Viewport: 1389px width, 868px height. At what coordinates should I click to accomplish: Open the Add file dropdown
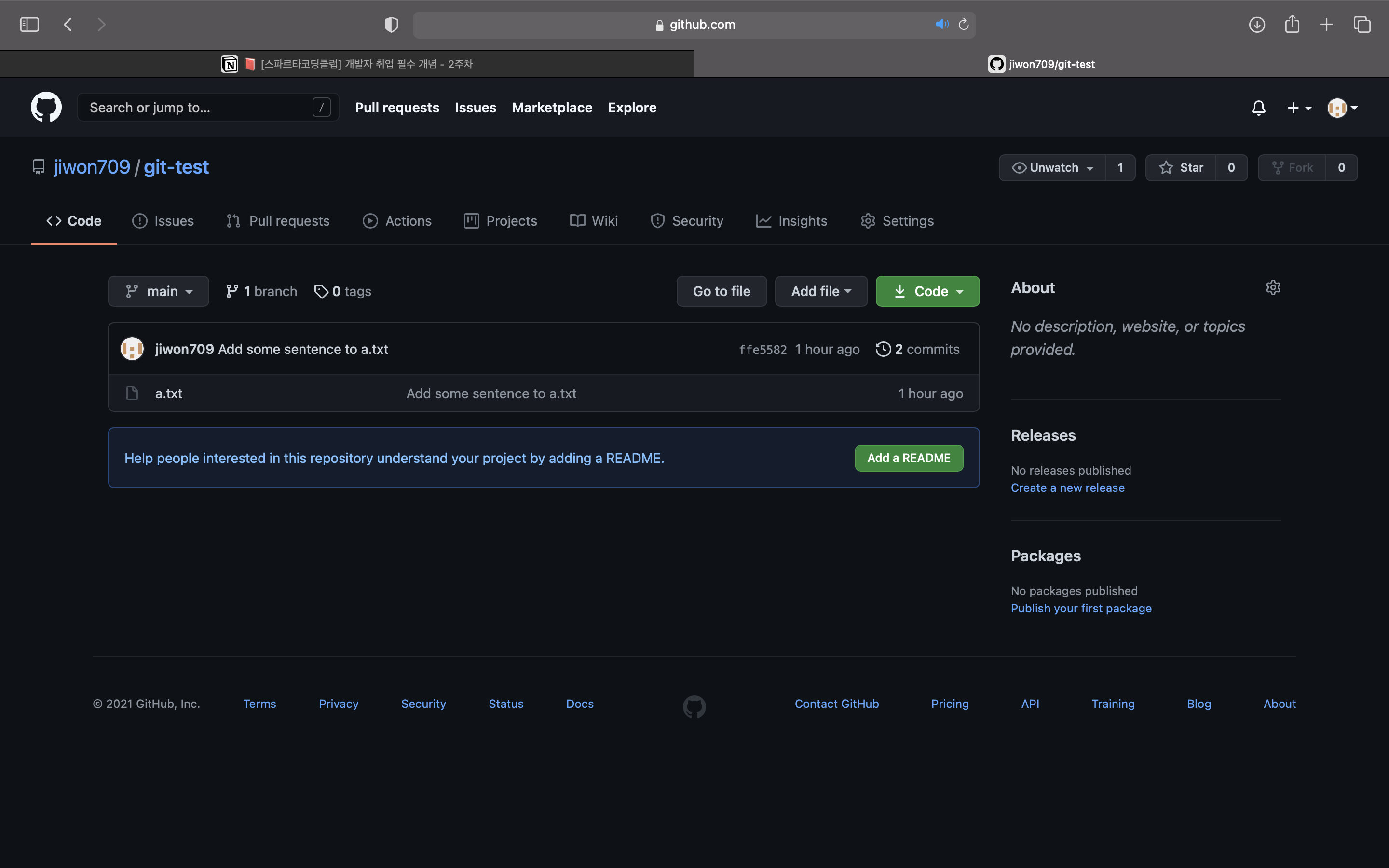[821, 291]
